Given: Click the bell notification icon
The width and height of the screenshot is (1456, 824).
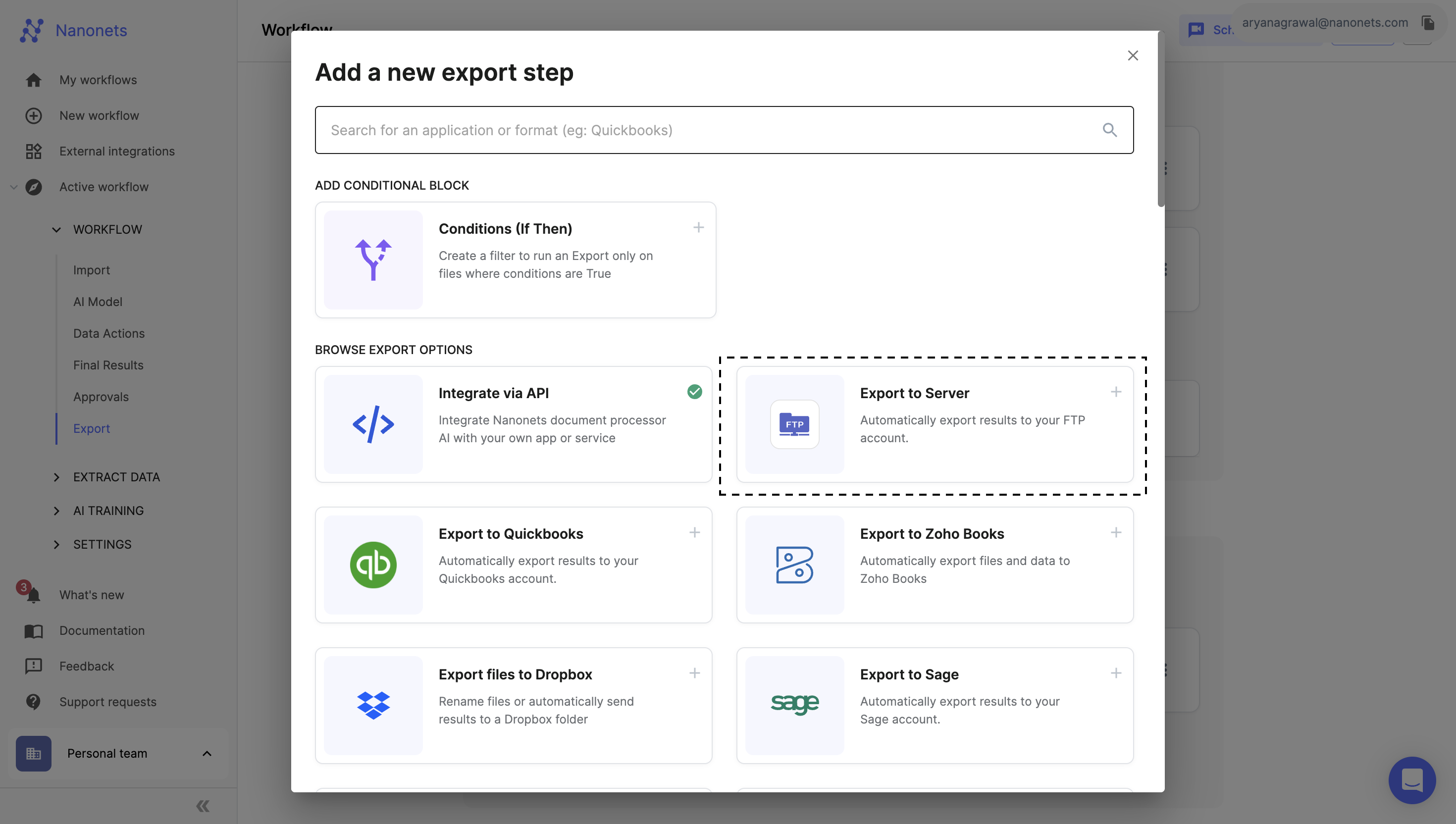Looking at the screenshot, I should click(33, 595).
